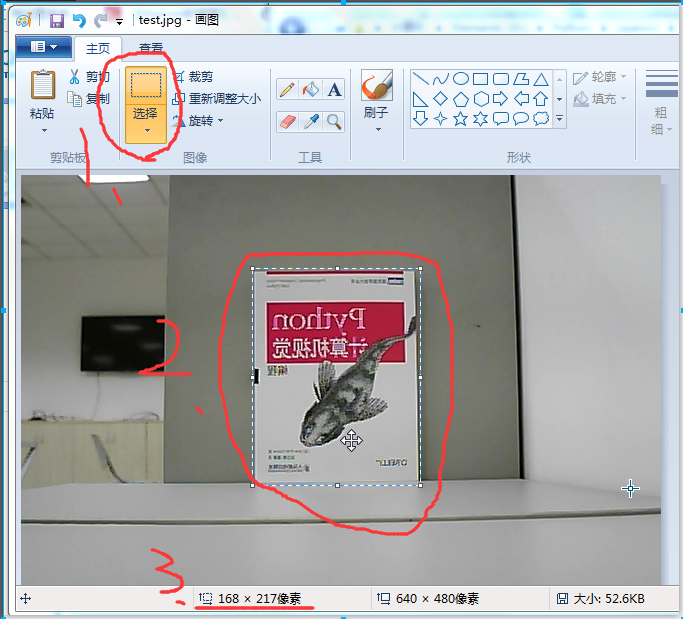The width and height of the screenshot is (683, 619).
Task: Choose the Down arrow shape
Action: point(420,118)
